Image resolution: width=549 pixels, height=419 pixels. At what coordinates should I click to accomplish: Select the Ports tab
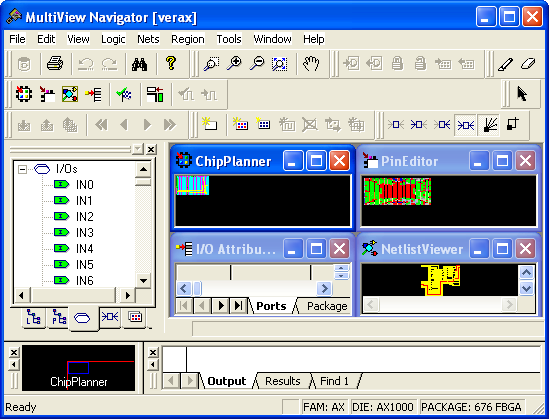(271, 306)
